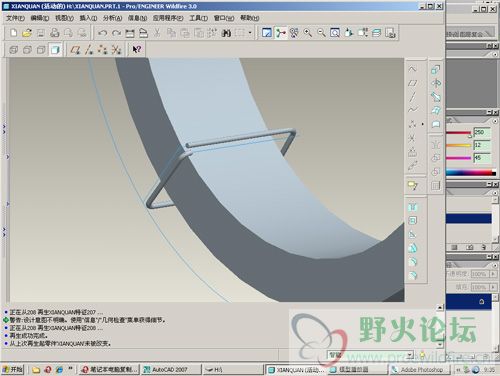500x376 pixels.
Task: Click the Print icon in the toolbar
Action: pyautogui.click(x=55, y=33)
